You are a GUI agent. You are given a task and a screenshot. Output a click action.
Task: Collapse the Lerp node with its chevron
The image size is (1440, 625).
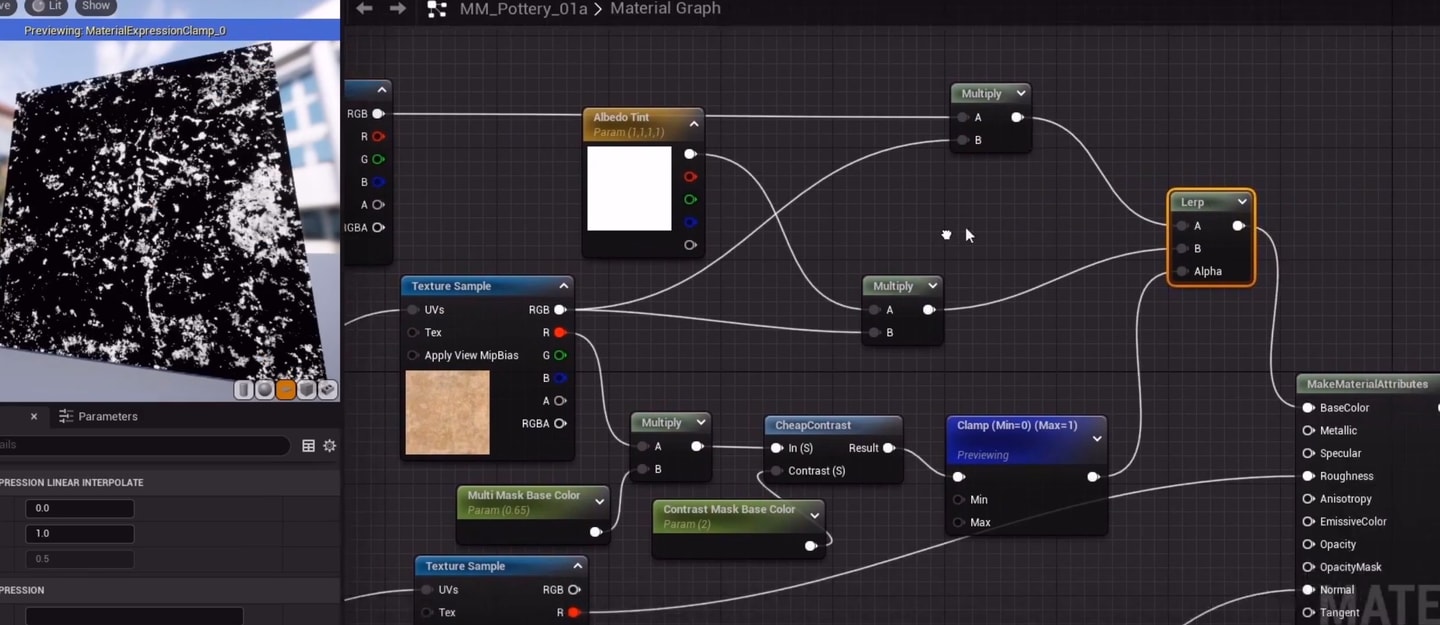coord(1241,202)
